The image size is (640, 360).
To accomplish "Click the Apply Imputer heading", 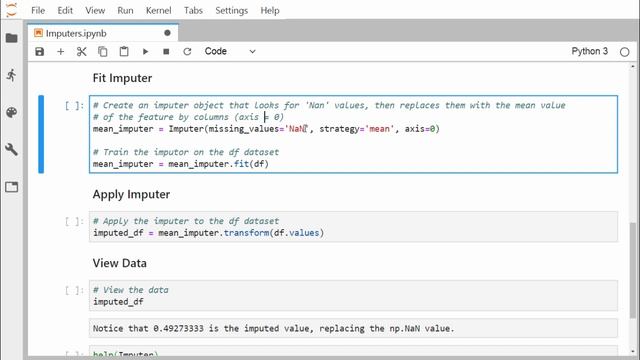I will pyautogui.click(x=131, y=194).
